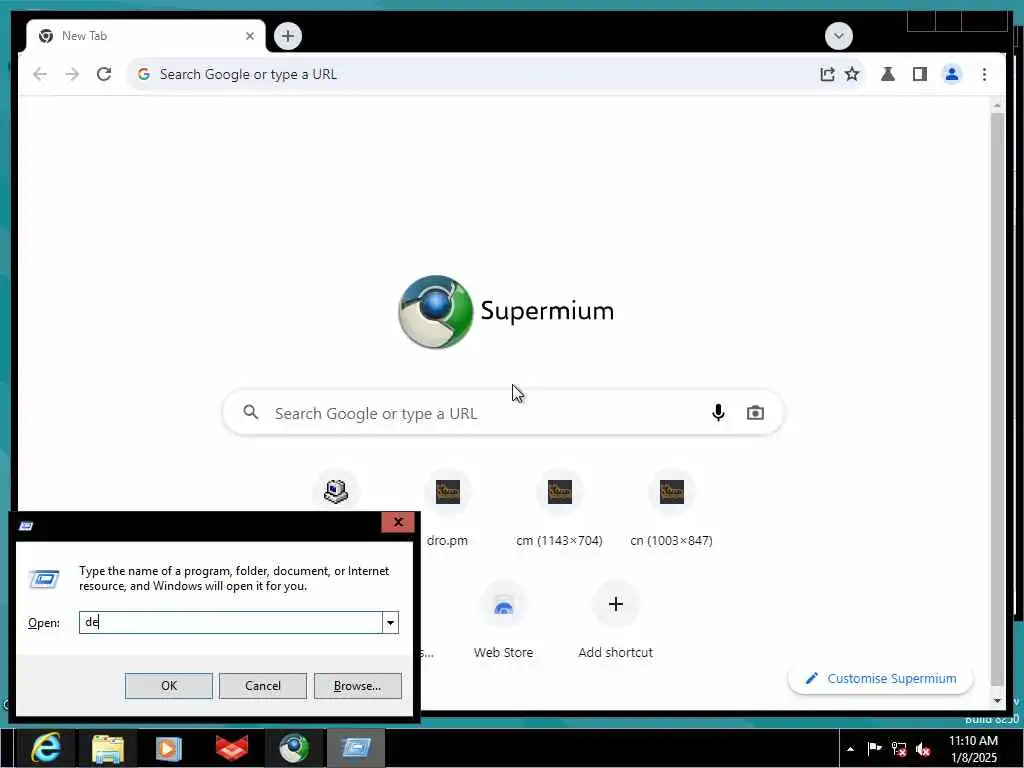Show hidden tray icons arrow
Screen dimensions: 1024x768
[x=850, y=749]
